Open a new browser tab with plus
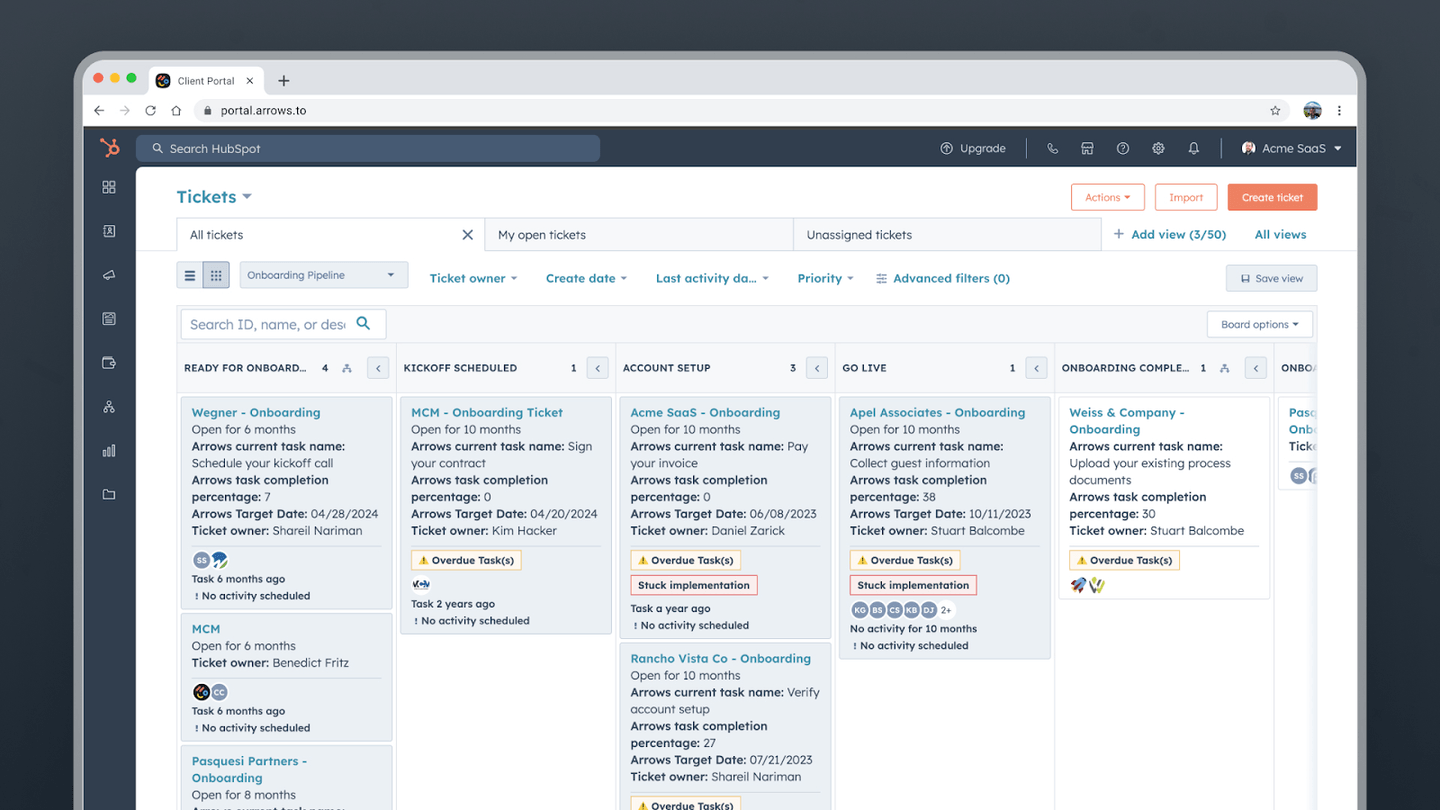The height and width of the screenshot is (810, 1440). click(284, 81)
